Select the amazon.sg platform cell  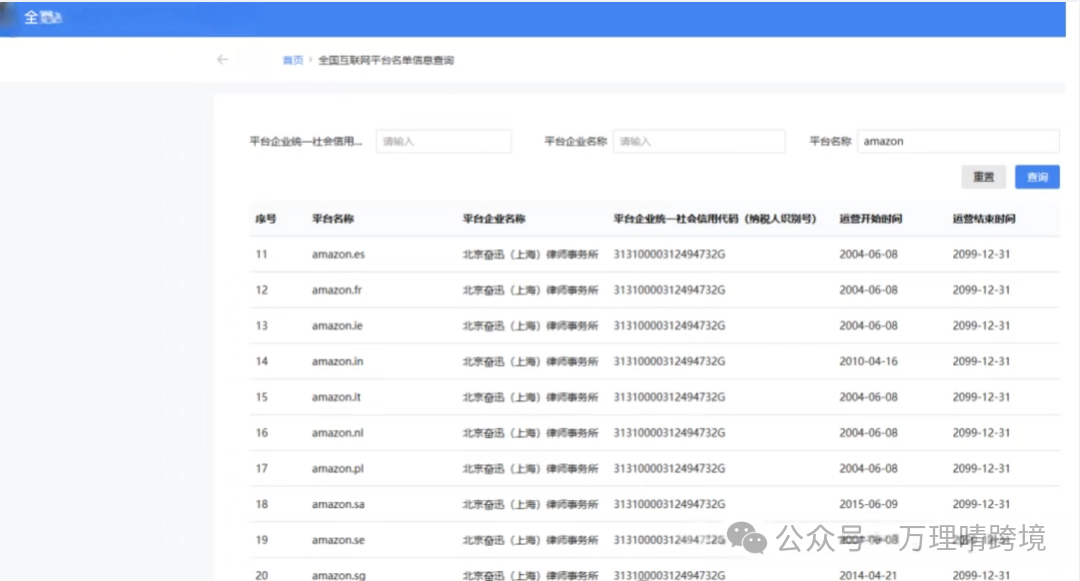click(x=339, y=575)
